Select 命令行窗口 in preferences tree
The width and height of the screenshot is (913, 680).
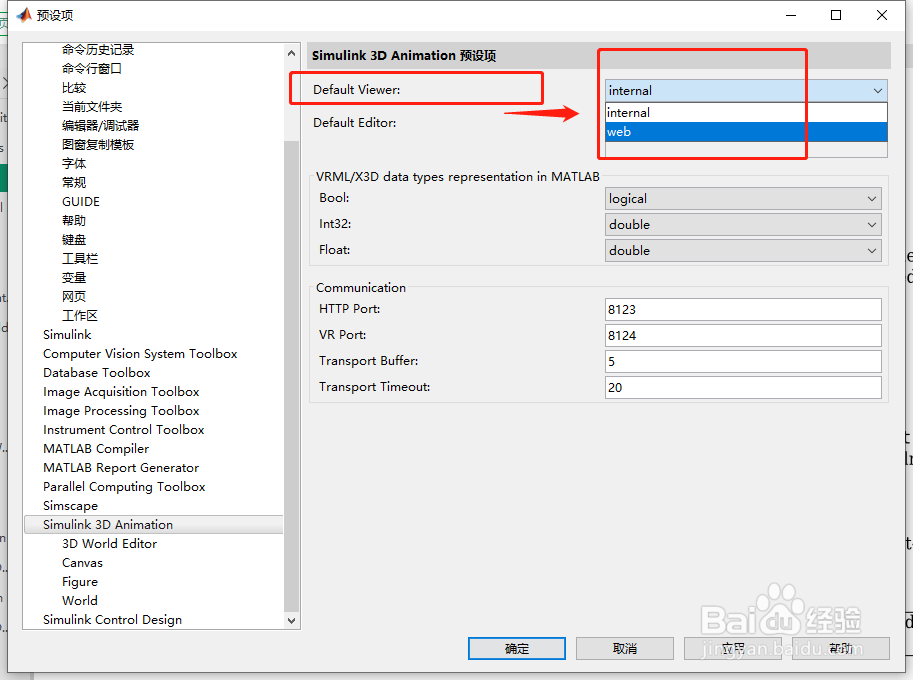92,69
